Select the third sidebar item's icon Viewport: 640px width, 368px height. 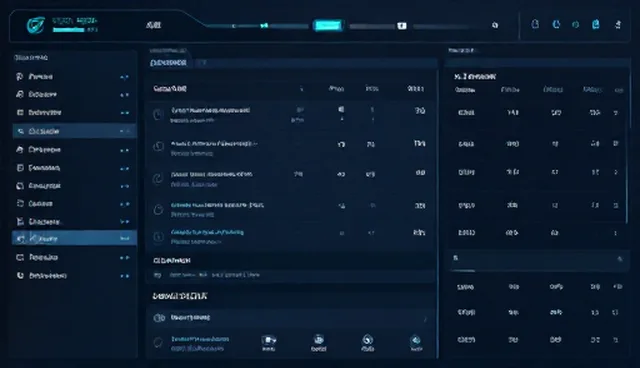pyautogui.click(x=20, y=112)
